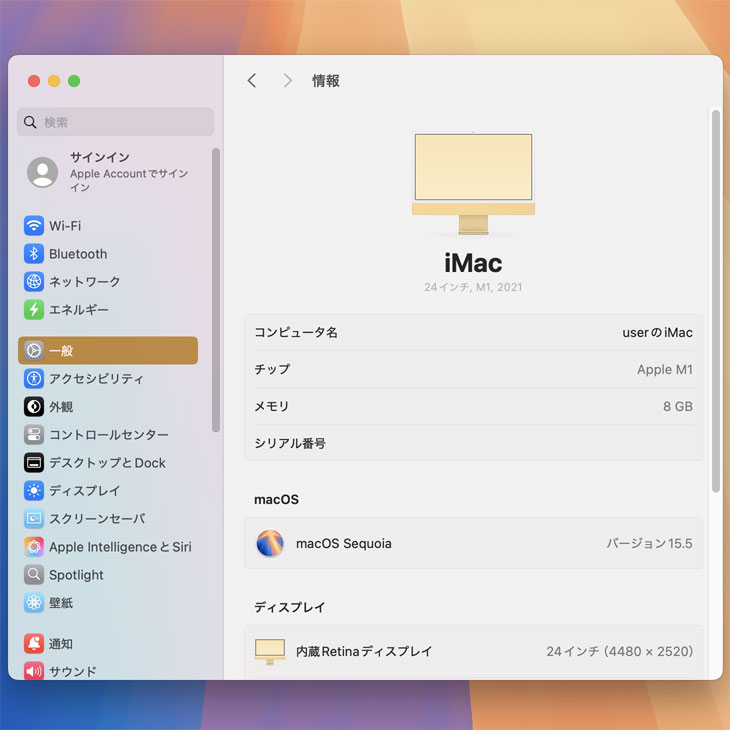Click the large yellow iMac image
The height and width of the screenshot is (730, 730).
pyautogui.click(x=473, y=183)
